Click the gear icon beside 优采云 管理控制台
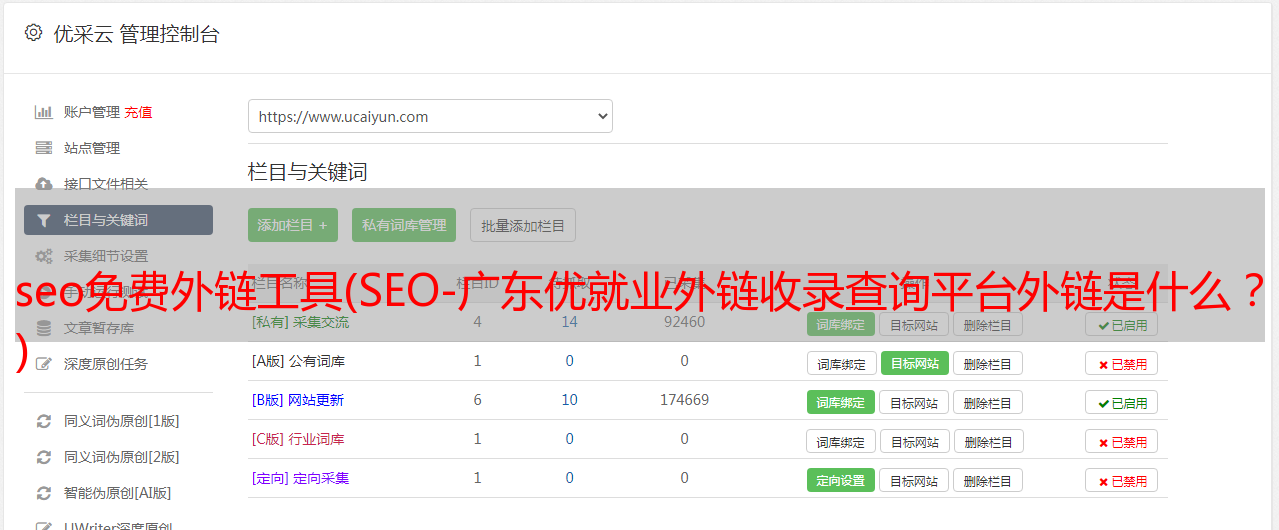The height and width of the screenshot is (530, 1279). (x=33, y=33)
